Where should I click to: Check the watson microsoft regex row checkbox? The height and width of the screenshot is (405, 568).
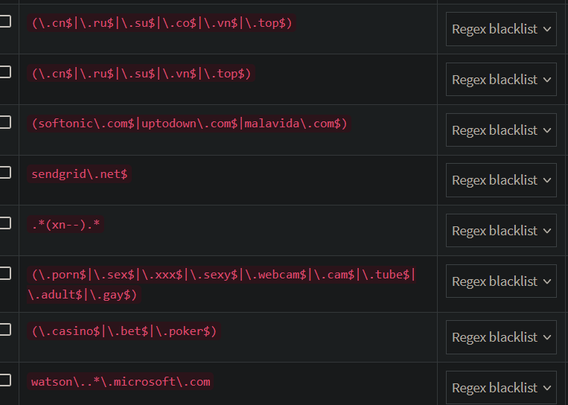(x=4, y=380)
